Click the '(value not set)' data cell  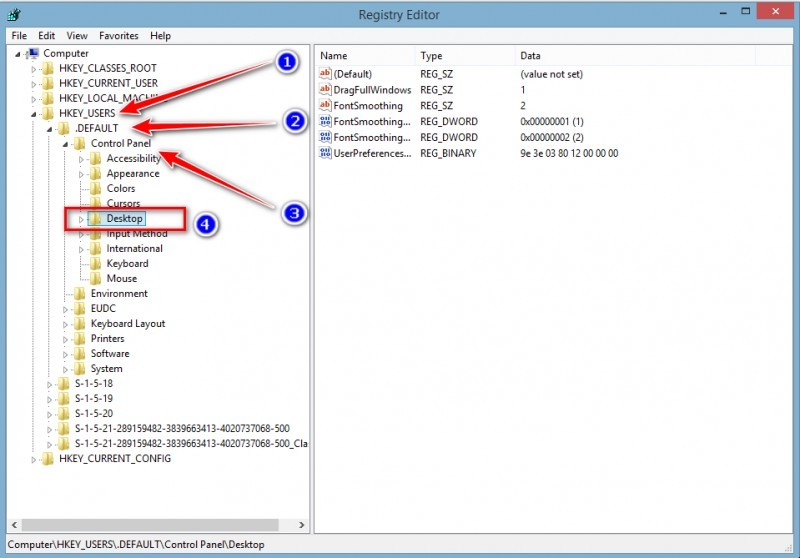pyautogui.click(x=551, y=74)
